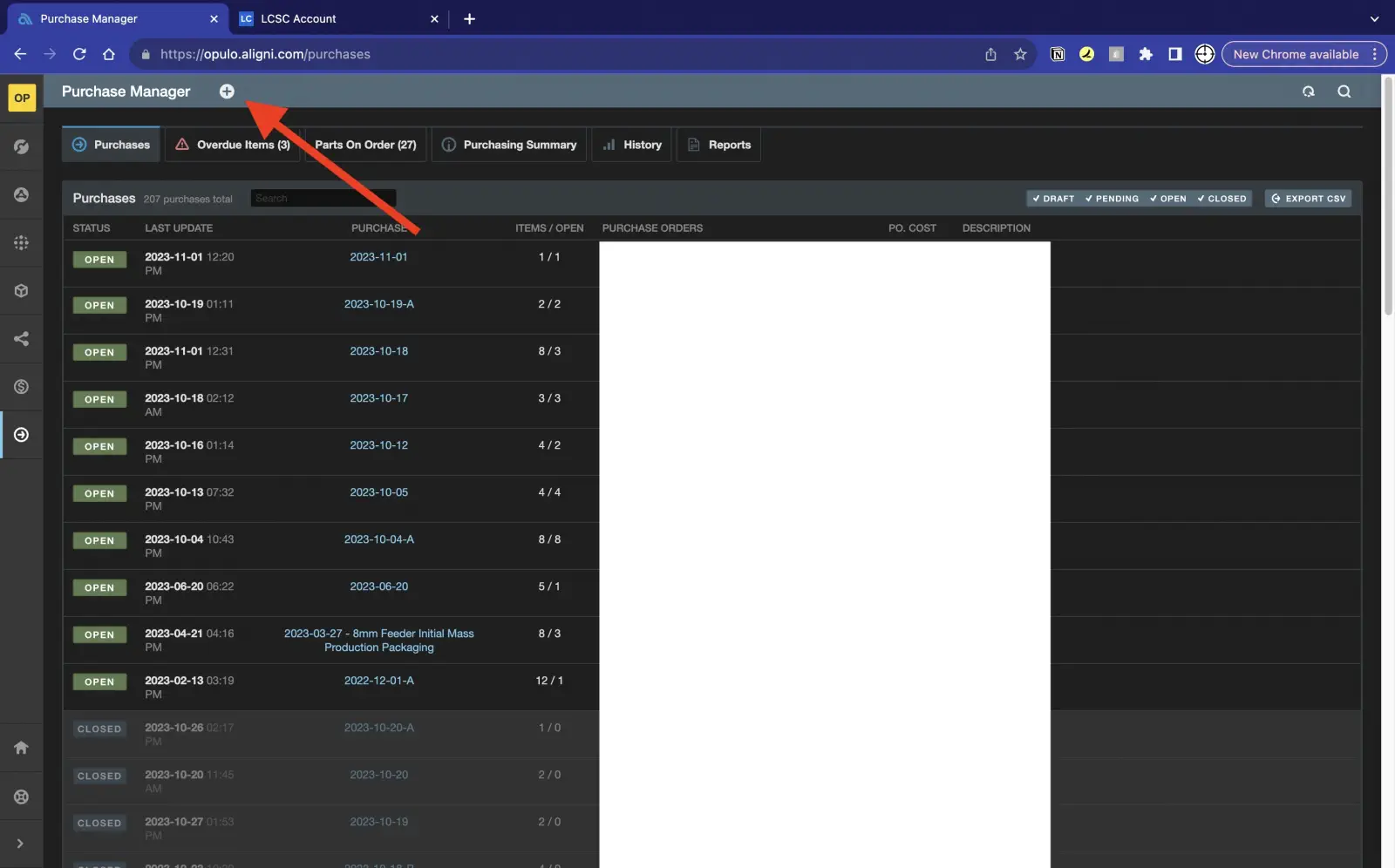1395x868 pixels.
Task: Open the help lifebuoy icon in sidebar
Action: pos(21,797)
